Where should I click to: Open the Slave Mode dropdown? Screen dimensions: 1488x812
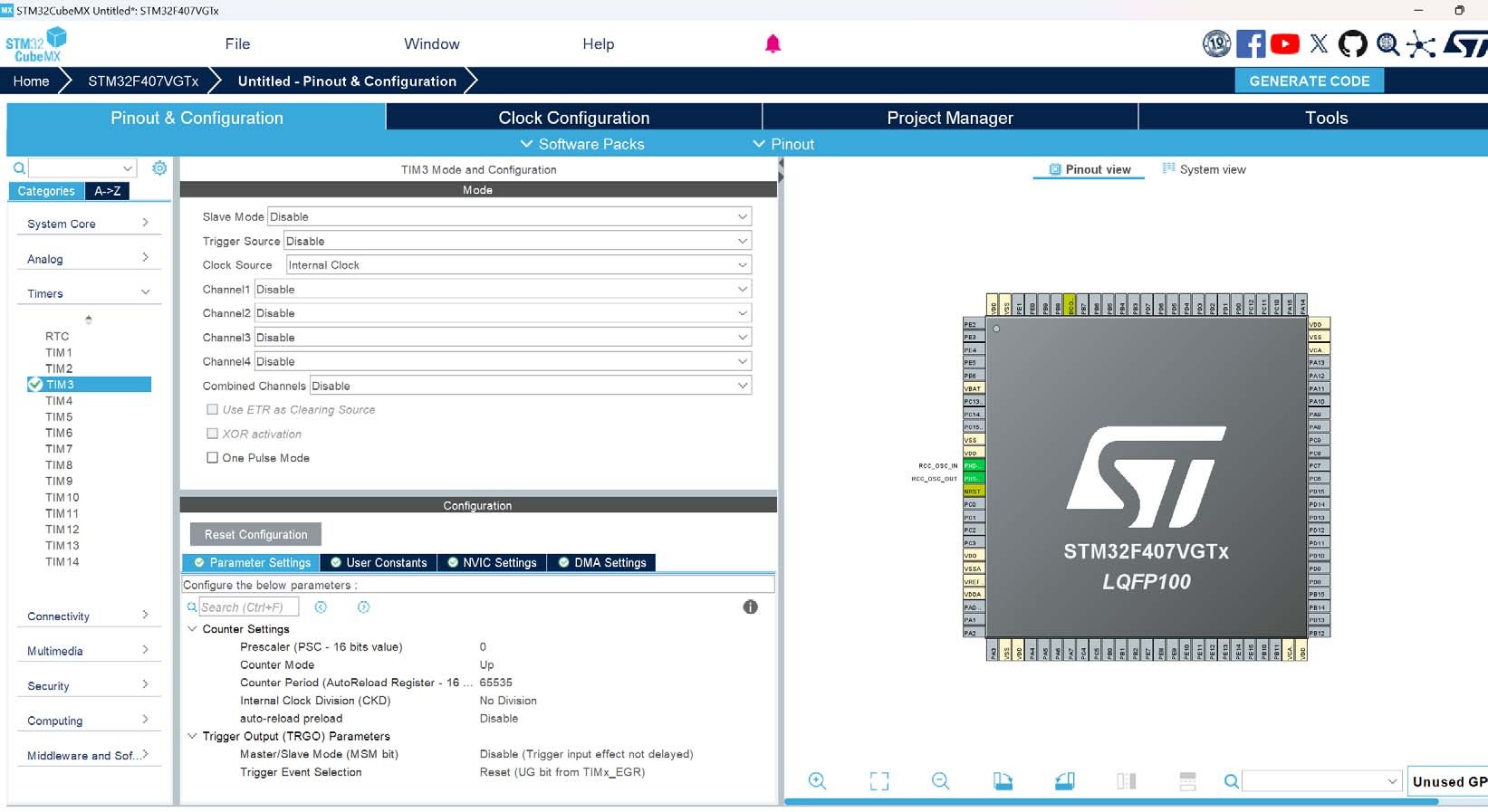click(x=510, y=216)
